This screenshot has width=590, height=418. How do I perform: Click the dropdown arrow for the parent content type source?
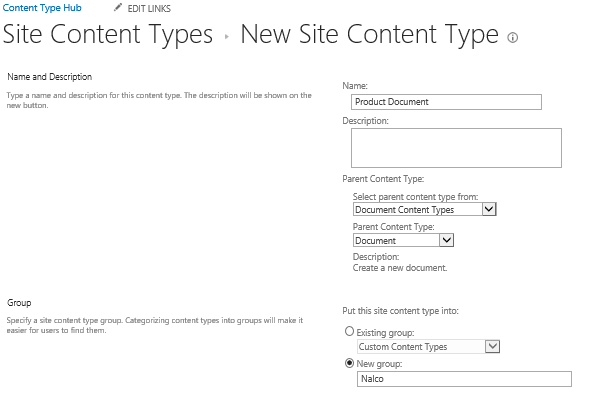click(x=489, y=209)
